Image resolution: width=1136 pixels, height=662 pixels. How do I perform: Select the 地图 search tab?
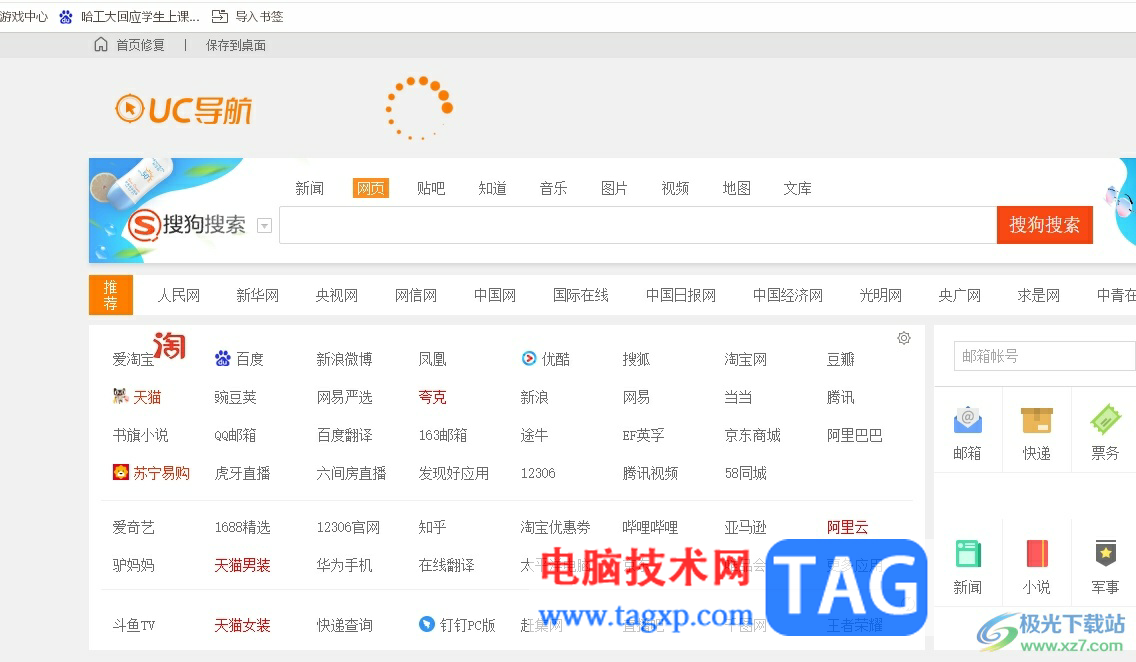tap(737, 188)
